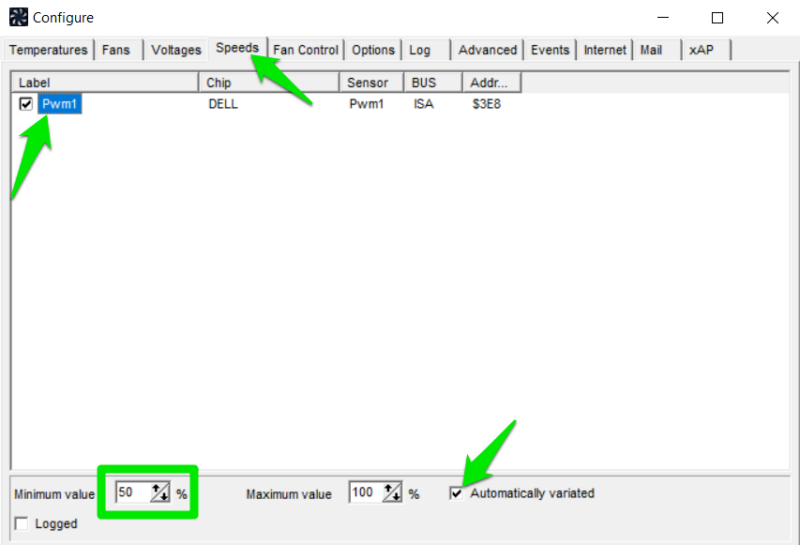Click the $3E8 address cell
This screenshot has height=545, width=800.
[x=486, y=104]
